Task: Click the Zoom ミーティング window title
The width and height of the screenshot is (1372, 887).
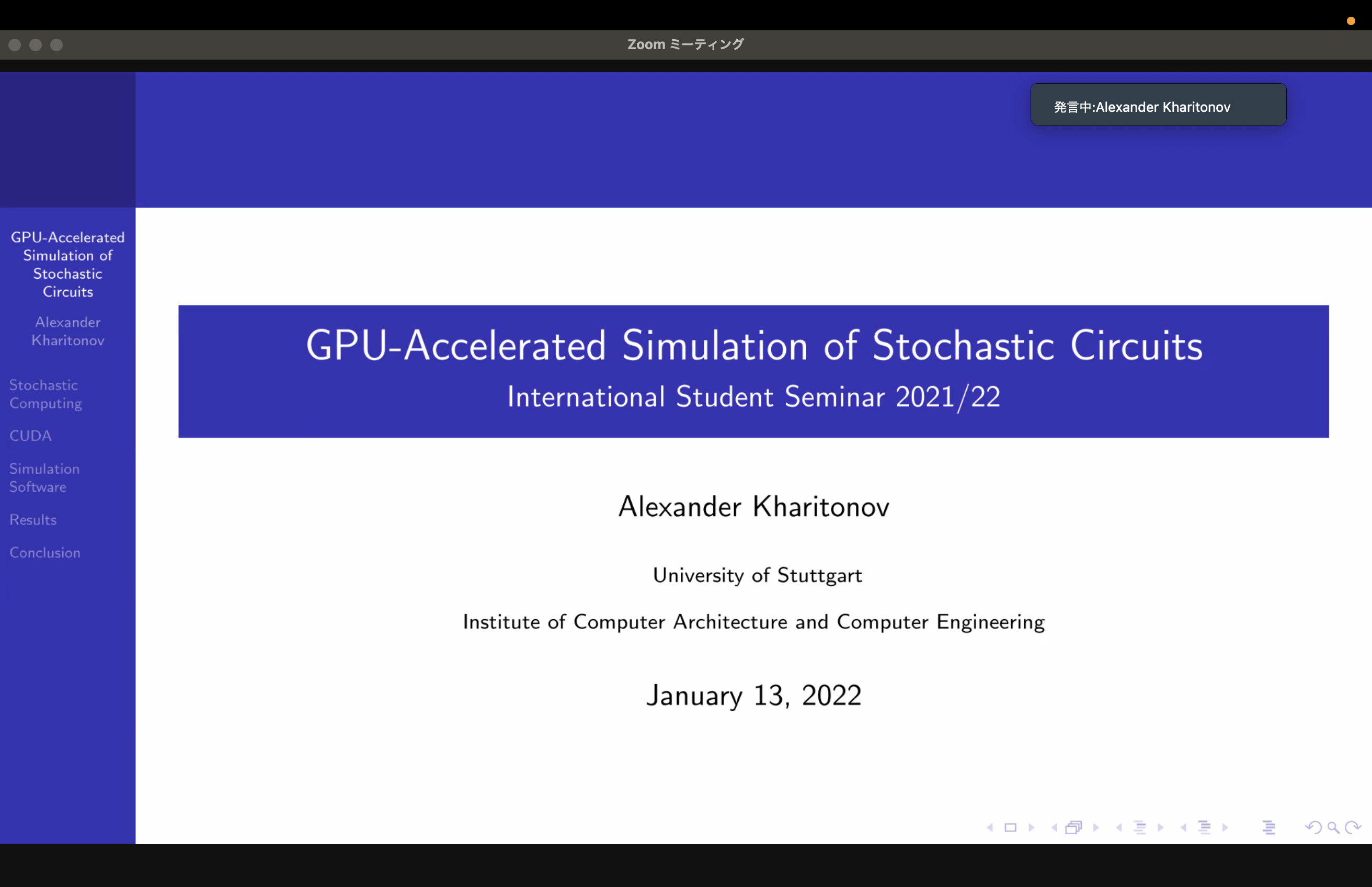Action: point(685,44)
